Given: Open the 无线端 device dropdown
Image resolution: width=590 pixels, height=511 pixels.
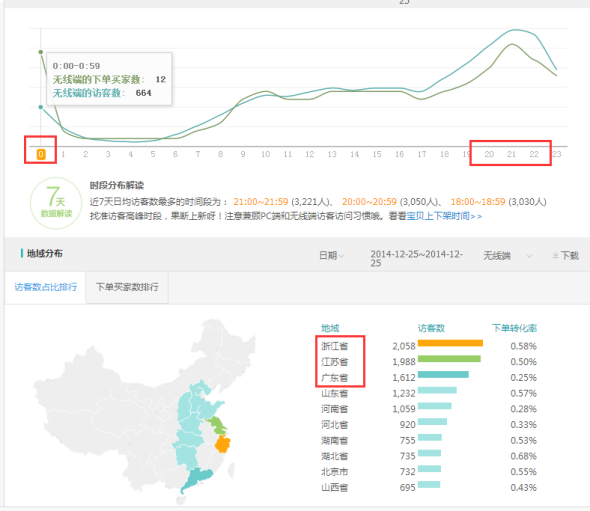Looking at the screenshot, I should 508,256.
